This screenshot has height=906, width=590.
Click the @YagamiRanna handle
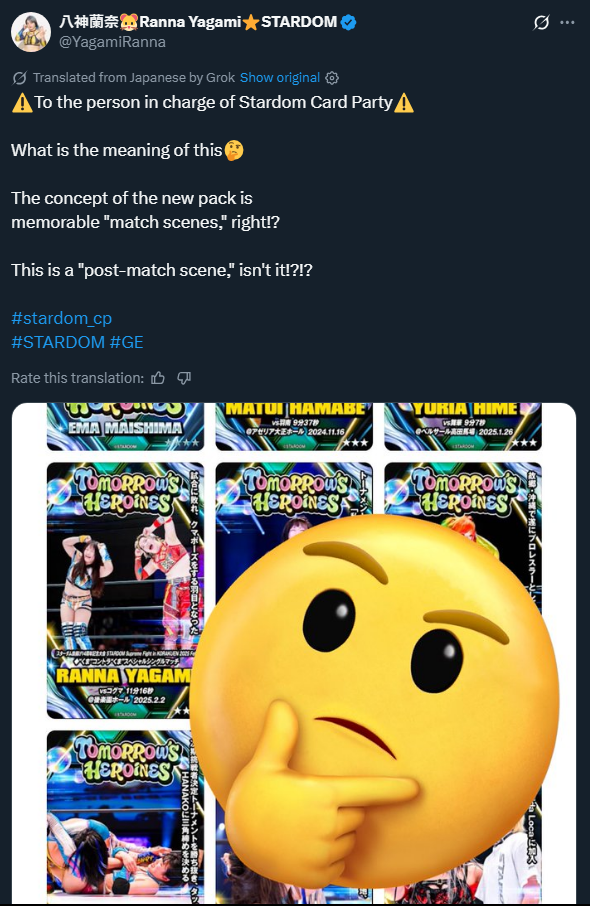tap(112, 42)
